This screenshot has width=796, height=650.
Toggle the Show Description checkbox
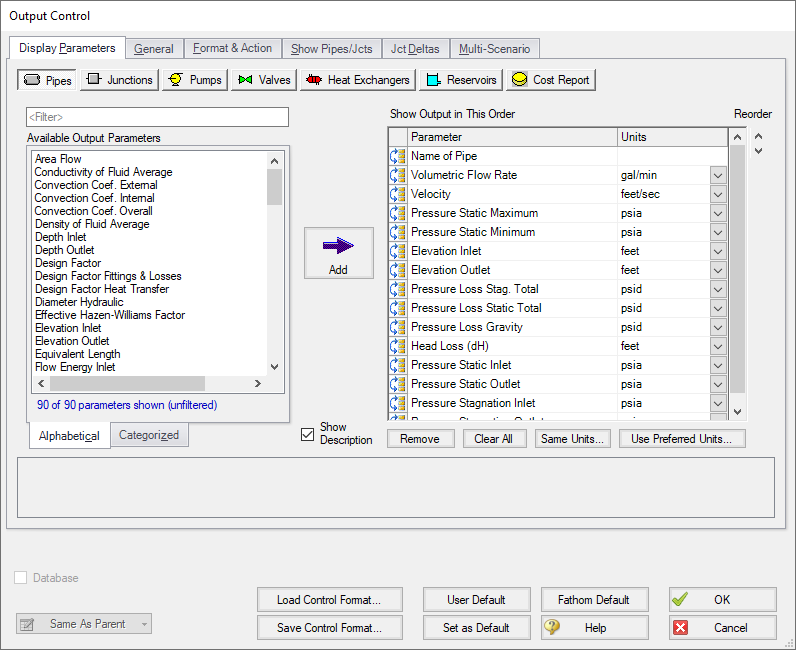pyautogui.click(x=308, y=434)
